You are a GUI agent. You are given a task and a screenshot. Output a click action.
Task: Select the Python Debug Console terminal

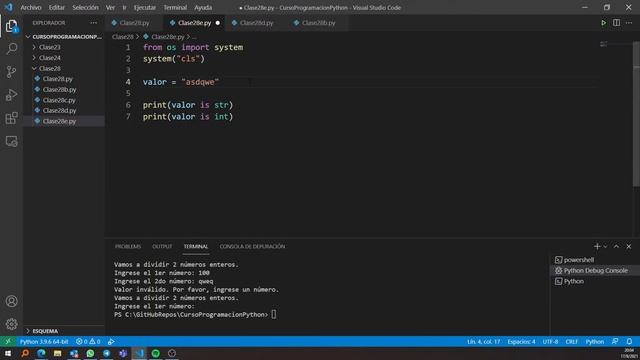595,271
